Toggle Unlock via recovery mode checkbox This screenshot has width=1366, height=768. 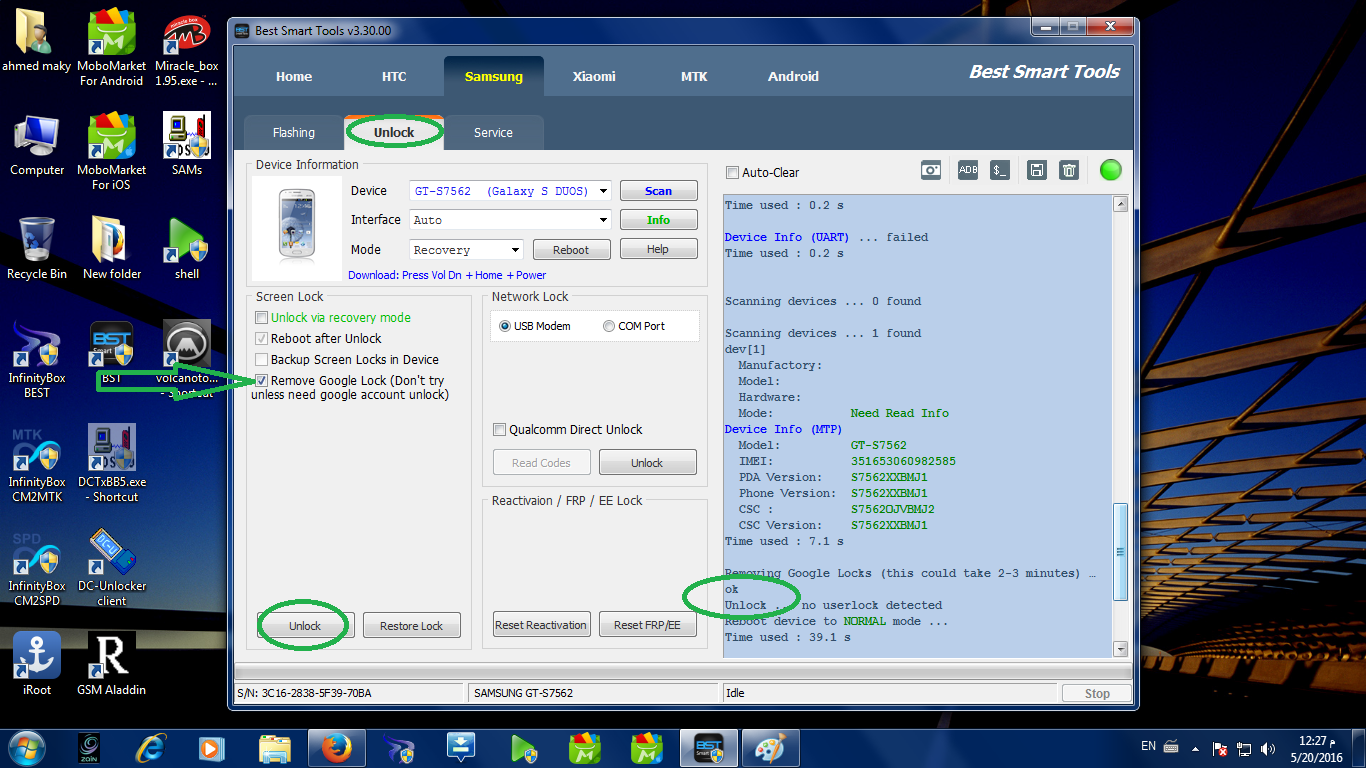(262, 317)
